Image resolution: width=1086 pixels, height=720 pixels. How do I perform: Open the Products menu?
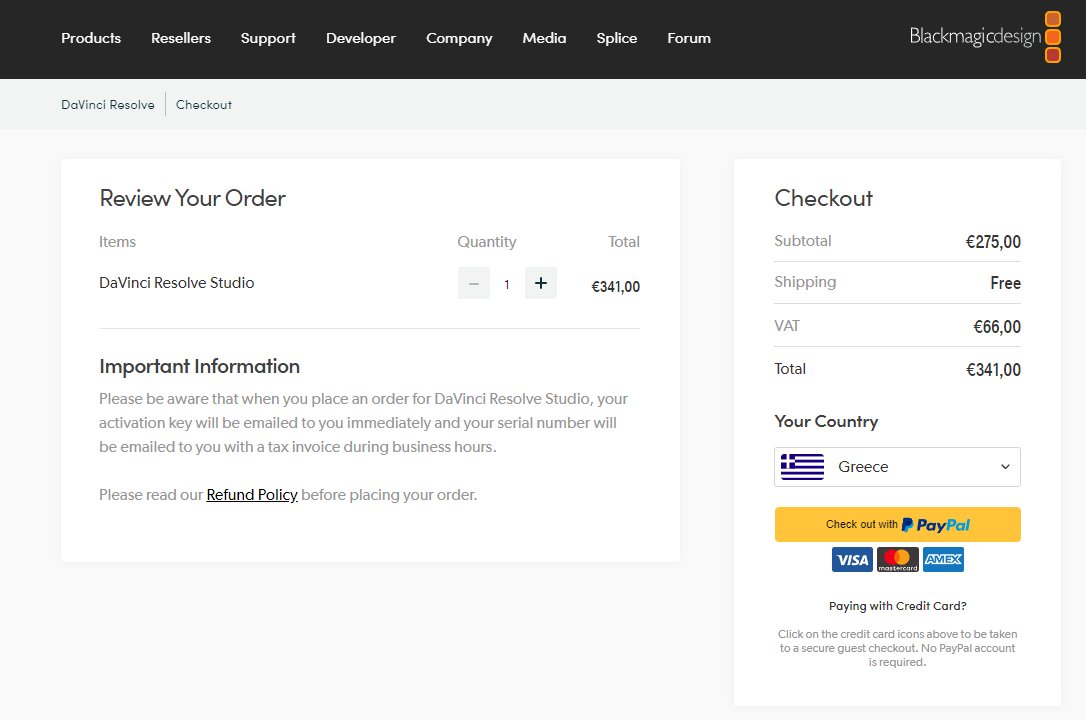point(91,38)
